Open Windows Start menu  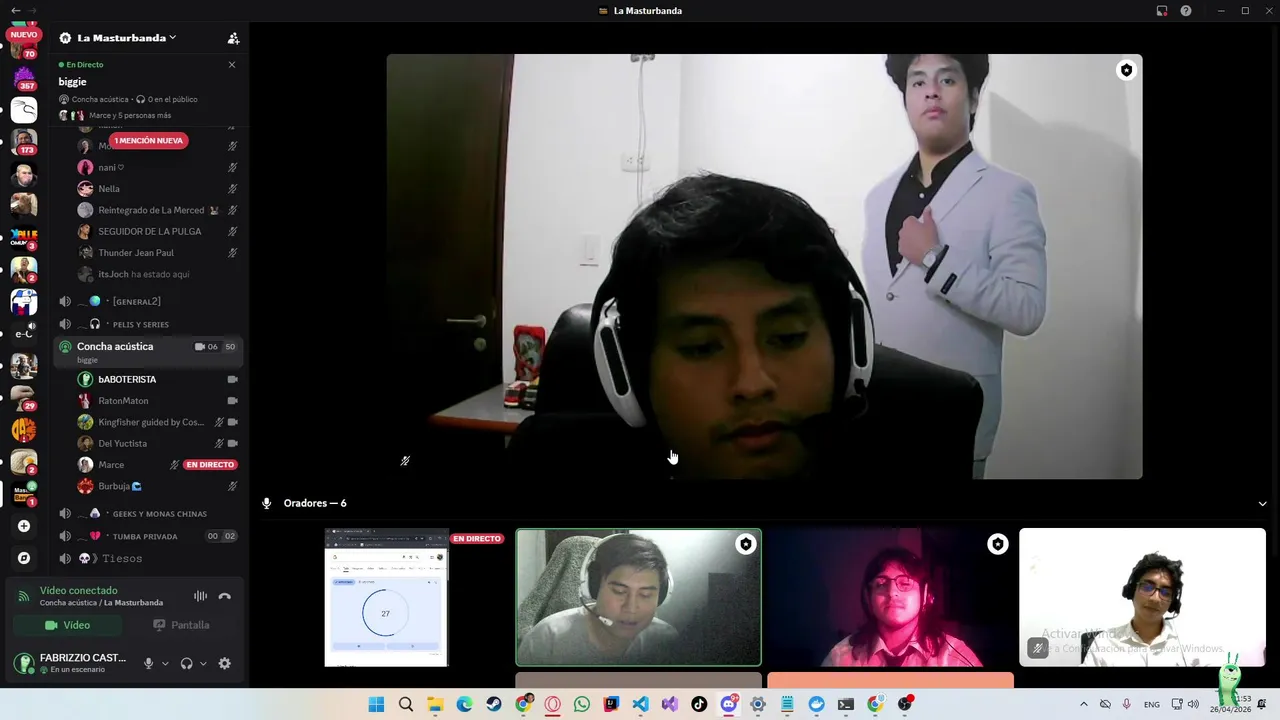[376, 704]
